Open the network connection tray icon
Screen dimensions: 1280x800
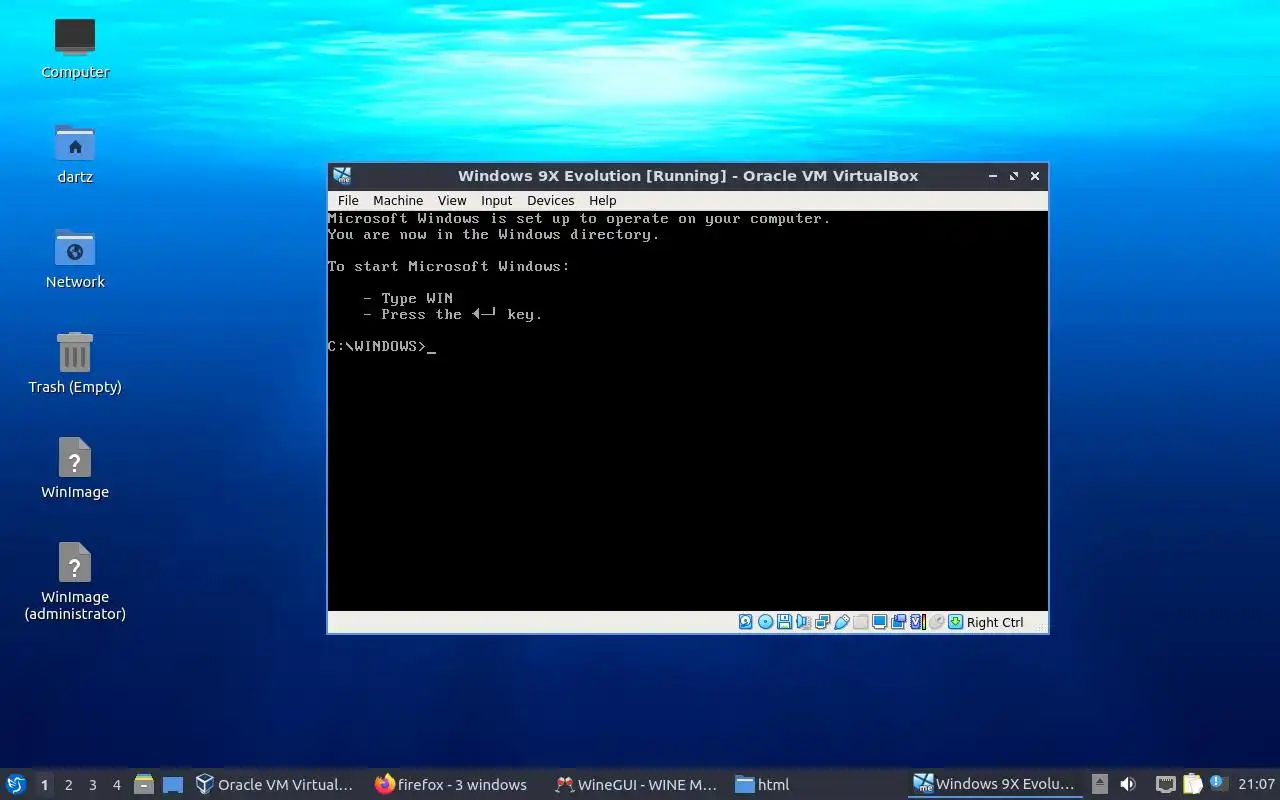point(1165,784)
